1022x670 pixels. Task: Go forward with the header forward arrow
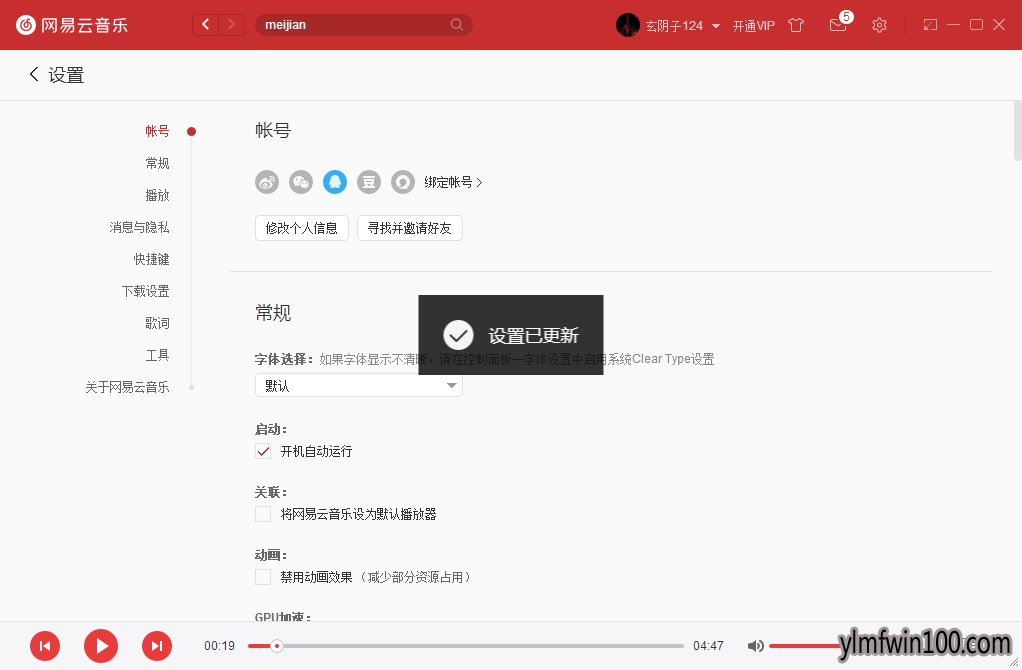click(x=231, y=25)
